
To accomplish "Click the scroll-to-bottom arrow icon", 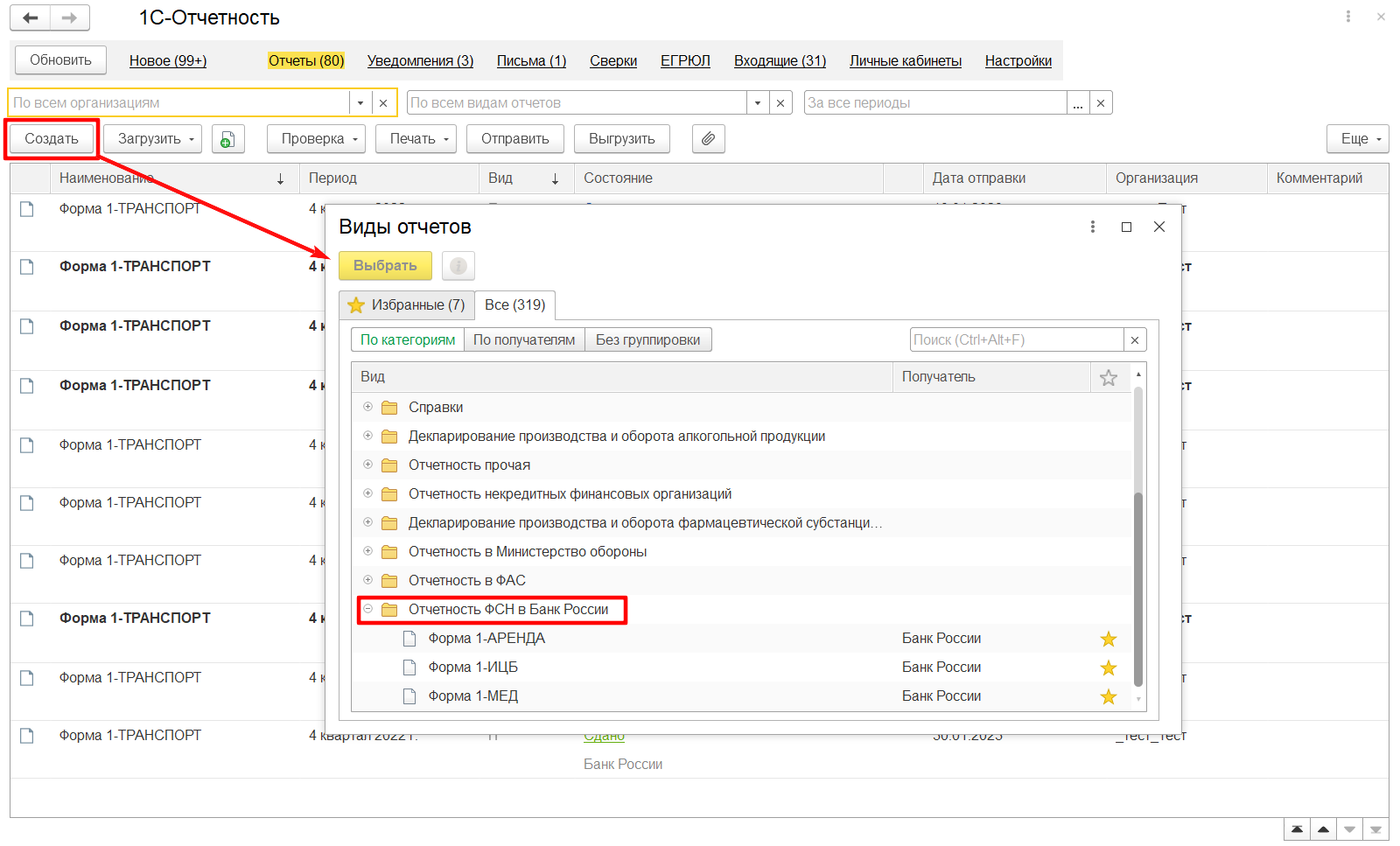I will 1377,829.
